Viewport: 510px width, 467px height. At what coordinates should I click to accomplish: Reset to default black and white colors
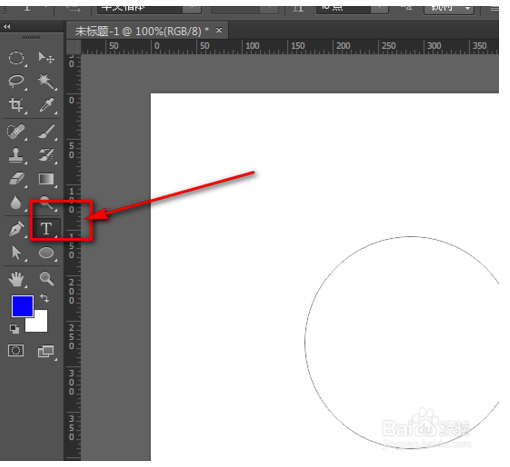click(14, 329)
